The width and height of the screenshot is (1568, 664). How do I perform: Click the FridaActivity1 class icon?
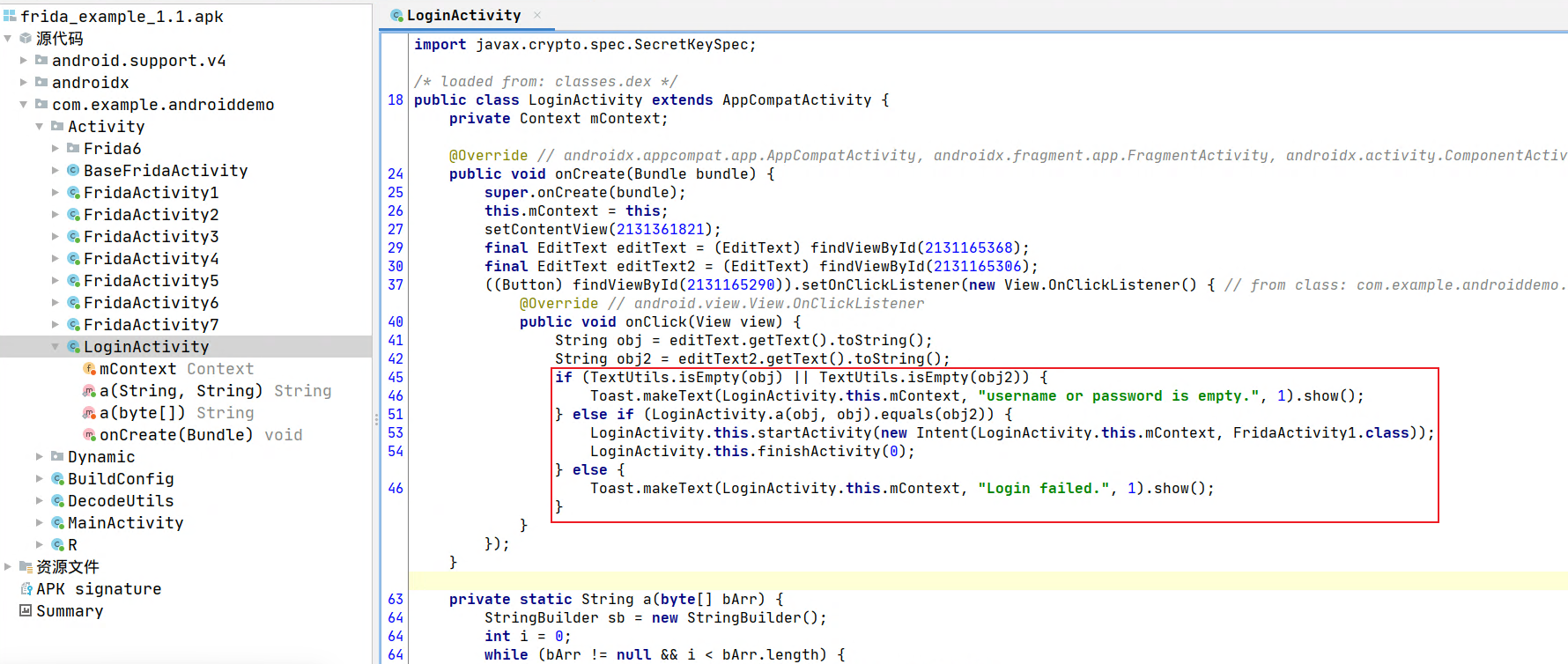click(x=73, y=192)
